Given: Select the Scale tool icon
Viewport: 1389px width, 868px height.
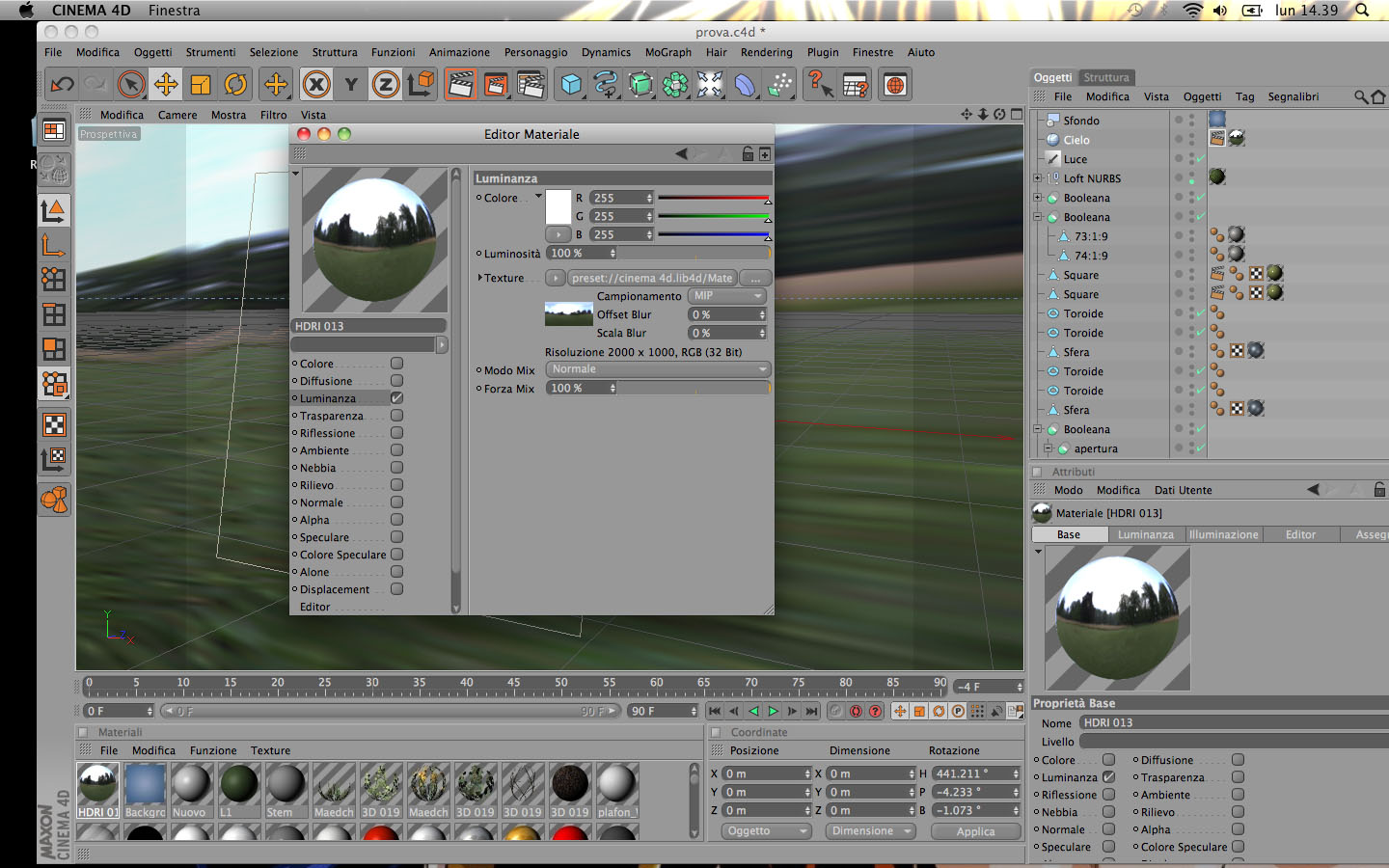Looking at the screenshot, I should pyautogui.click(x=201, y=85).
